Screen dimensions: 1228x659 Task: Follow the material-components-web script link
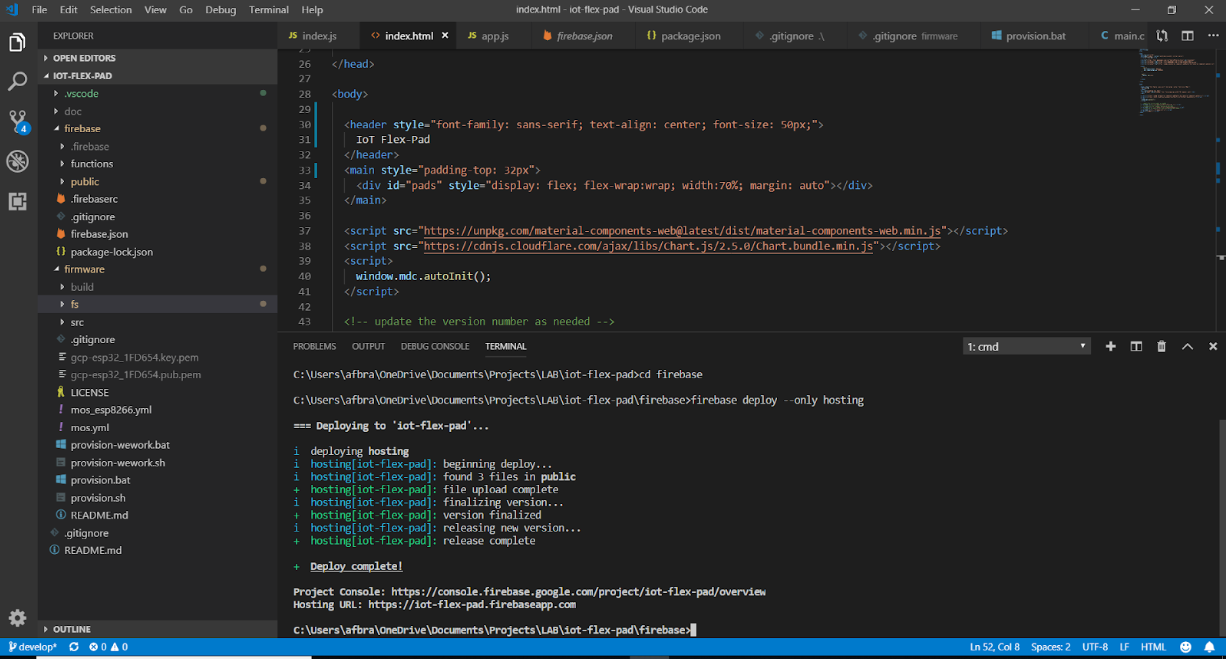pos(682,231)
